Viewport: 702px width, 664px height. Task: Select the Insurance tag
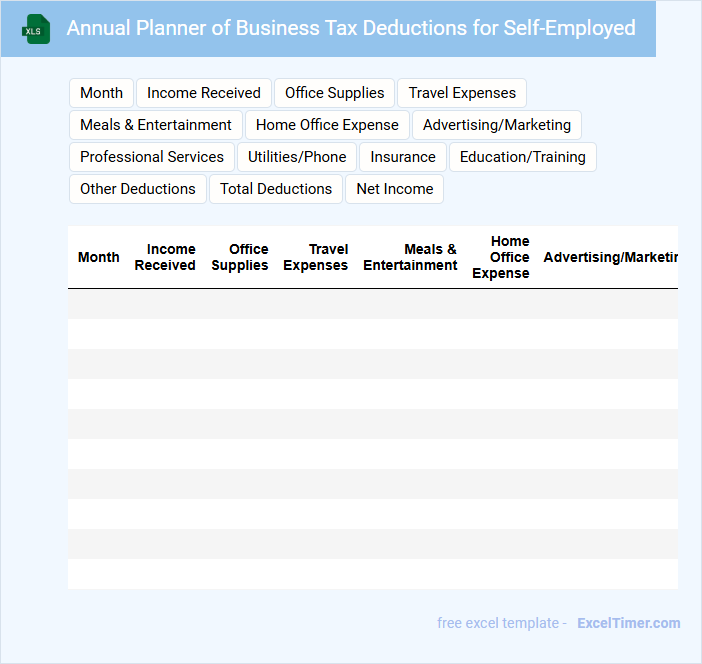[403, 157]
